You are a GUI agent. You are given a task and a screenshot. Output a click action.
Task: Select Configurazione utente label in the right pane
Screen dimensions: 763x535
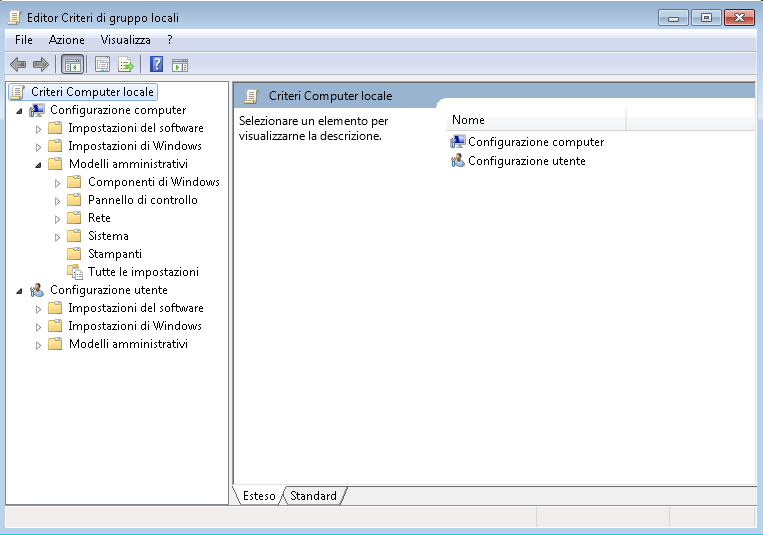(527, 161)
